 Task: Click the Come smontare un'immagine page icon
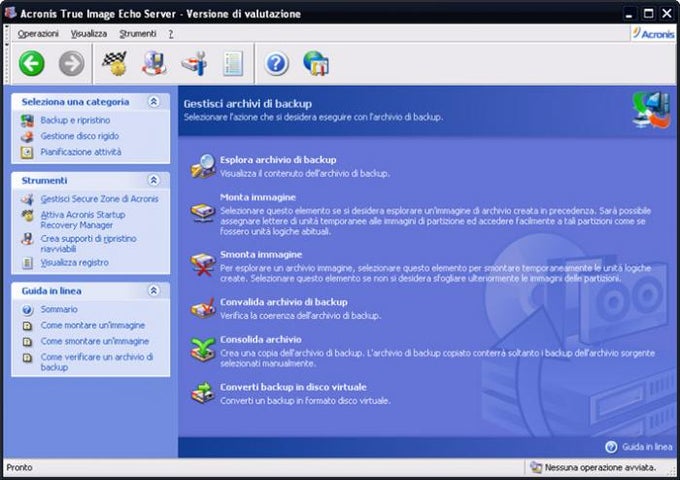point(27,342)
